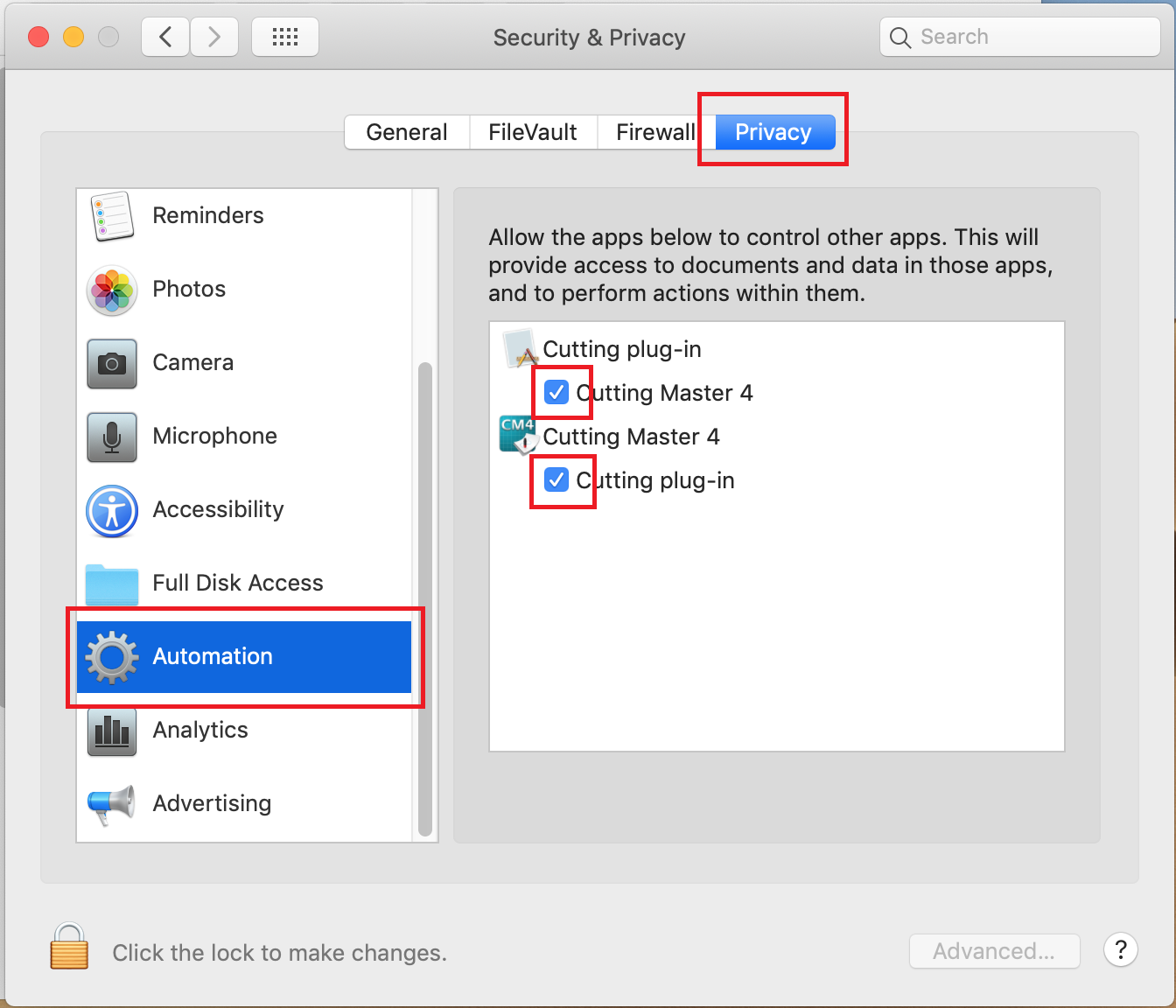The height and width of the screenshot is (1008, 1176).
Task: Select the Analytics row label
Action: 200,730
